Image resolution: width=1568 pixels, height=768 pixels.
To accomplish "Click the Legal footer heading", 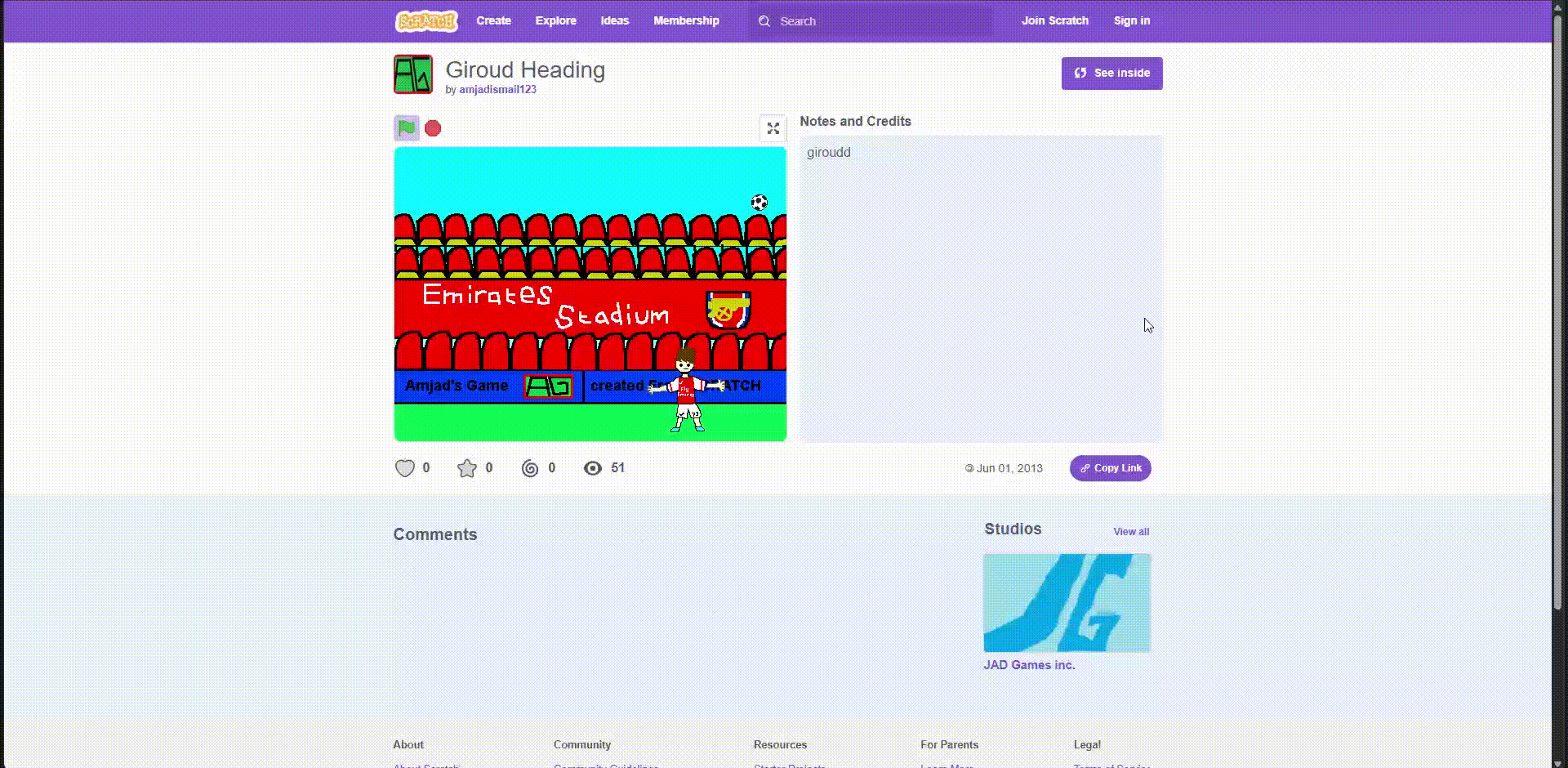I will coord(1087,745).
